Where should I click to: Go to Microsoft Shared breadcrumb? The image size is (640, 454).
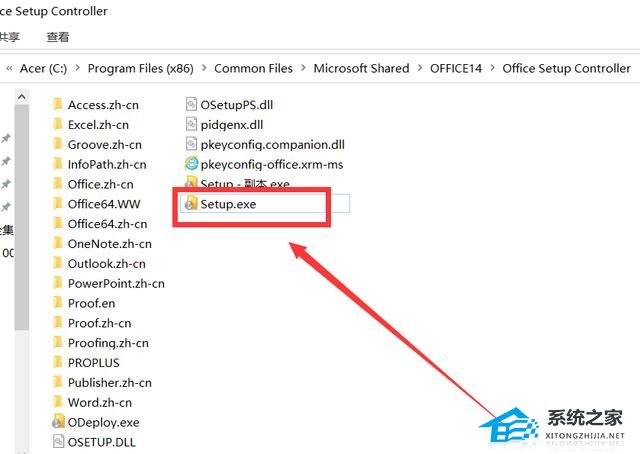coord(361,68)
